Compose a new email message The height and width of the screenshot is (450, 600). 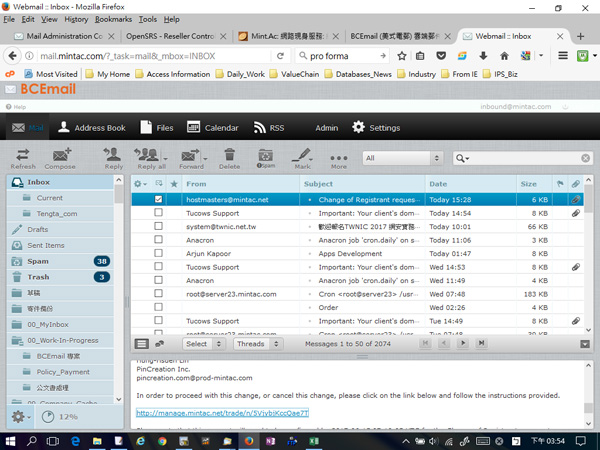(x=60, y=158)
